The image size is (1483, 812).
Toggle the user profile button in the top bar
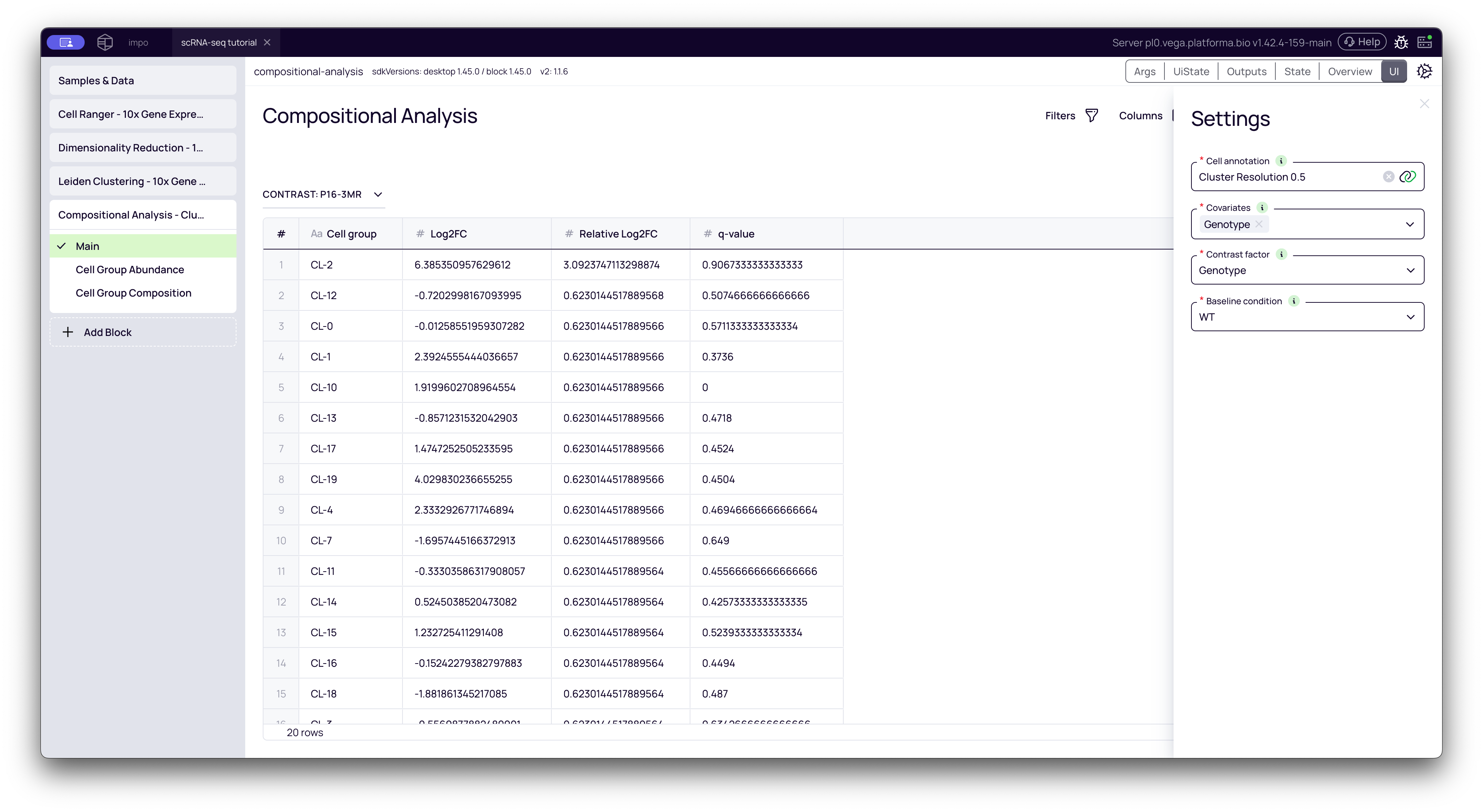point(66,43)
